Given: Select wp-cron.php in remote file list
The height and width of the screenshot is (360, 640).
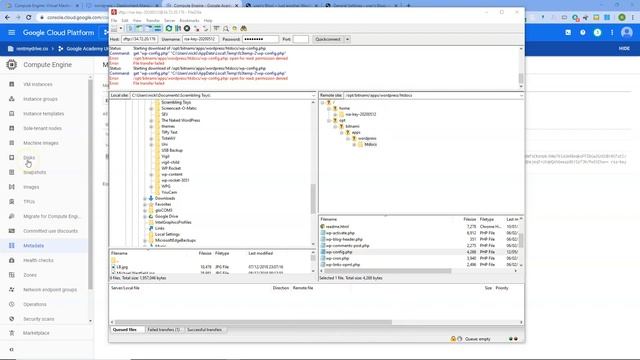Looking at the screenshot, I should [337, 258].
